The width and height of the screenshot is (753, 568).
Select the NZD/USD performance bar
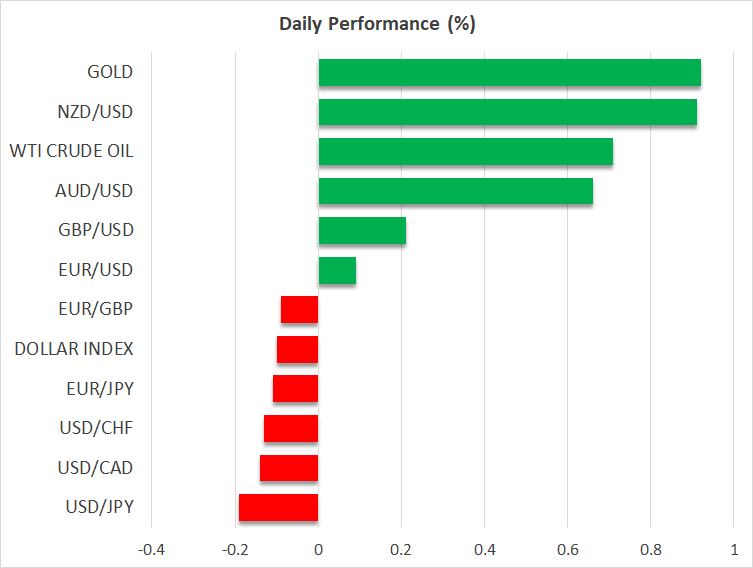coord(507,113)
